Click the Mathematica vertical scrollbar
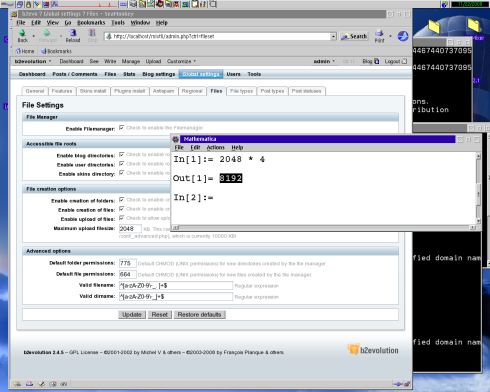This screenshot has height=392, width=490. (x=478, y=189)
